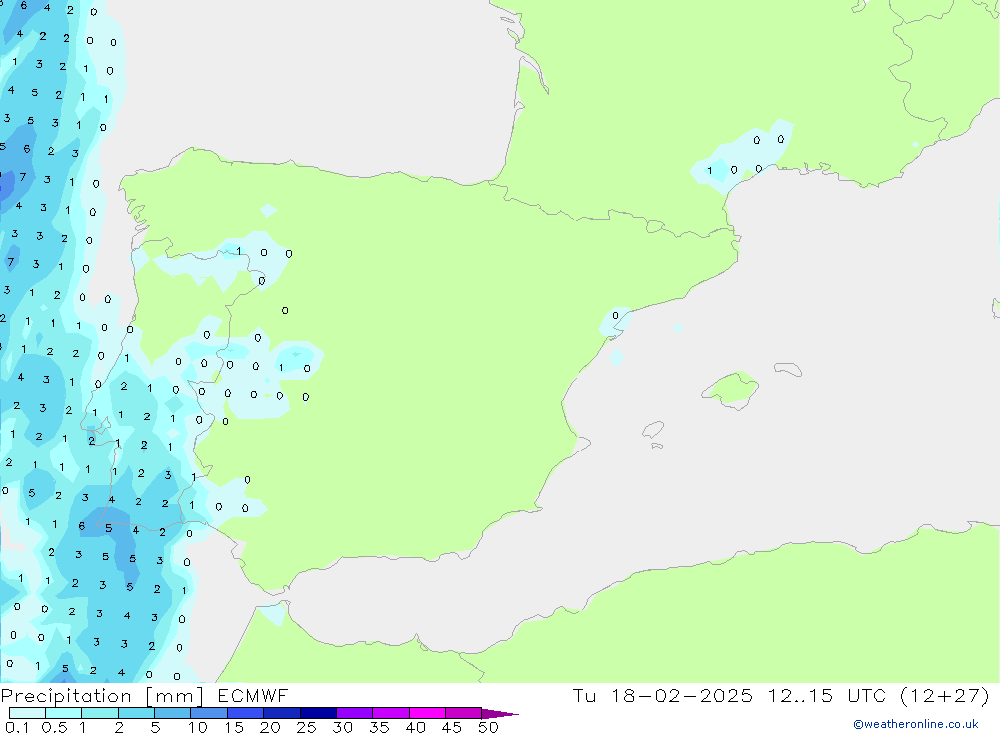1000x733 pixels.
Task: Click the 25–30 mm dark blue legend box
Action: tap(318, 713)
